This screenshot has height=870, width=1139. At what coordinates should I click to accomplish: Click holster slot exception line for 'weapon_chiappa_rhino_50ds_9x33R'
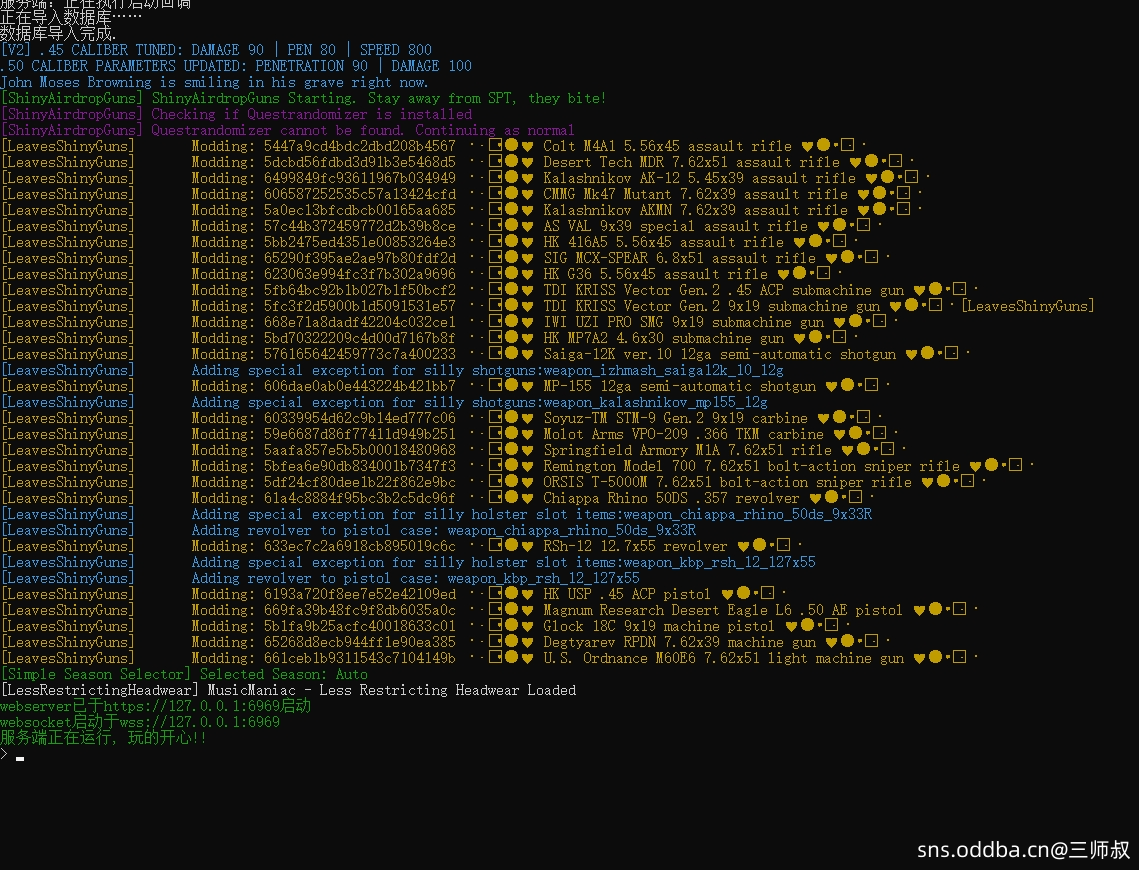437,513
